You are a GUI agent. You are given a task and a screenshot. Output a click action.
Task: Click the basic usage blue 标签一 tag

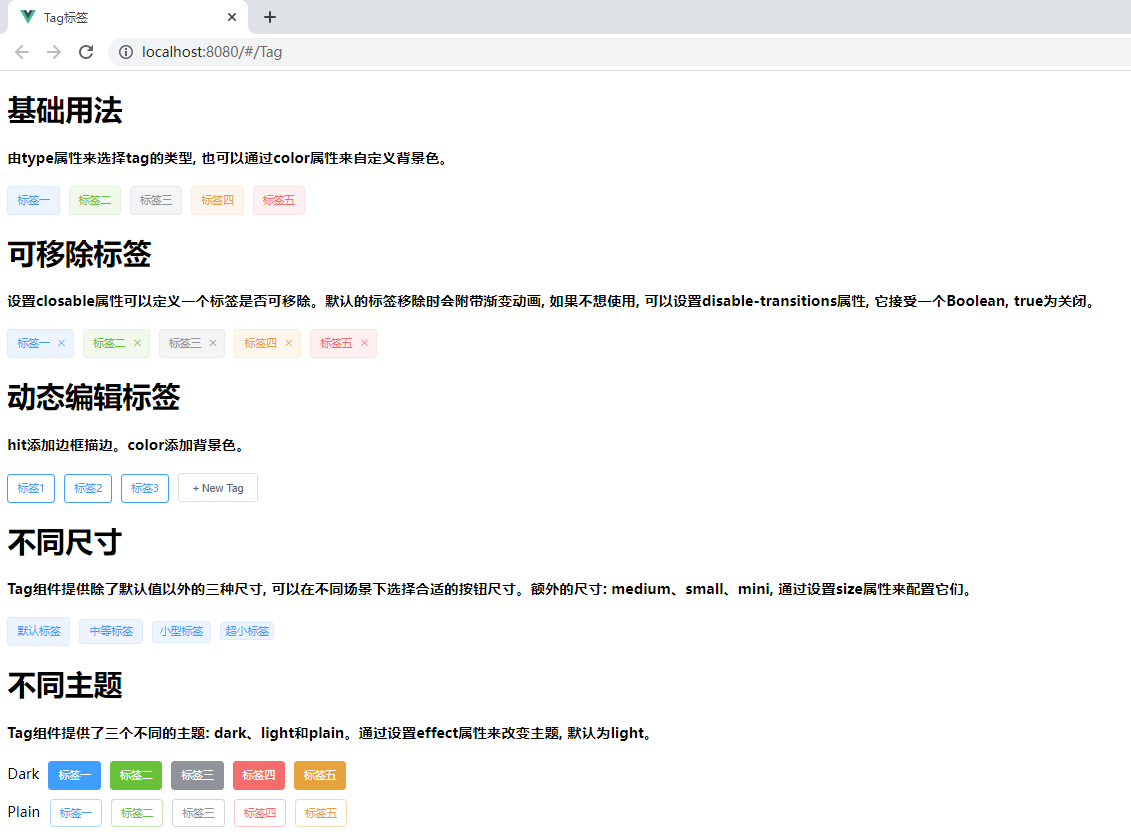coord(33,200)
